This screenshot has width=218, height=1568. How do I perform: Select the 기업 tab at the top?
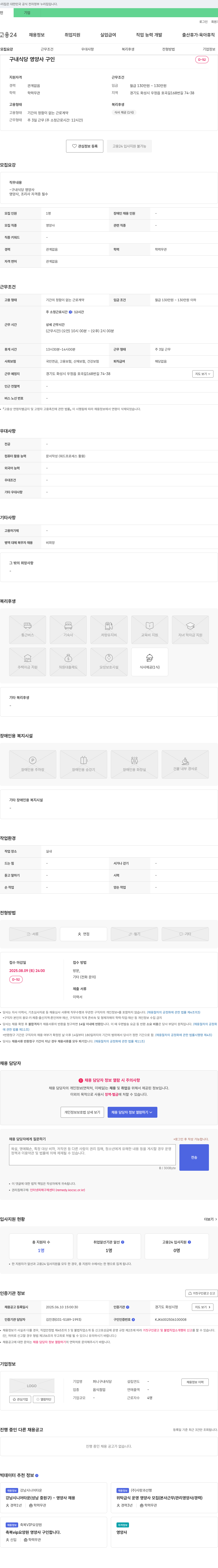point(27,13)
